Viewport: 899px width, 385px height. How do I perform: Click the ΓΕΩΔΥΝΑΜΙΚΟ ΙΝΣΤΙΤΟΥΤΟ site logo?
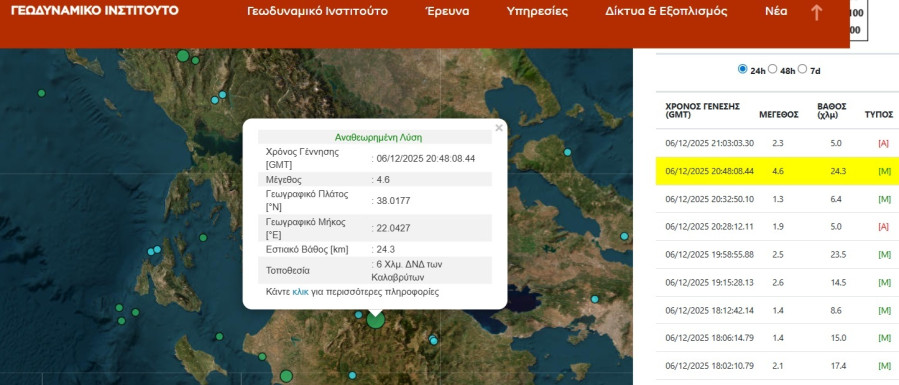(x=95, y=10)
